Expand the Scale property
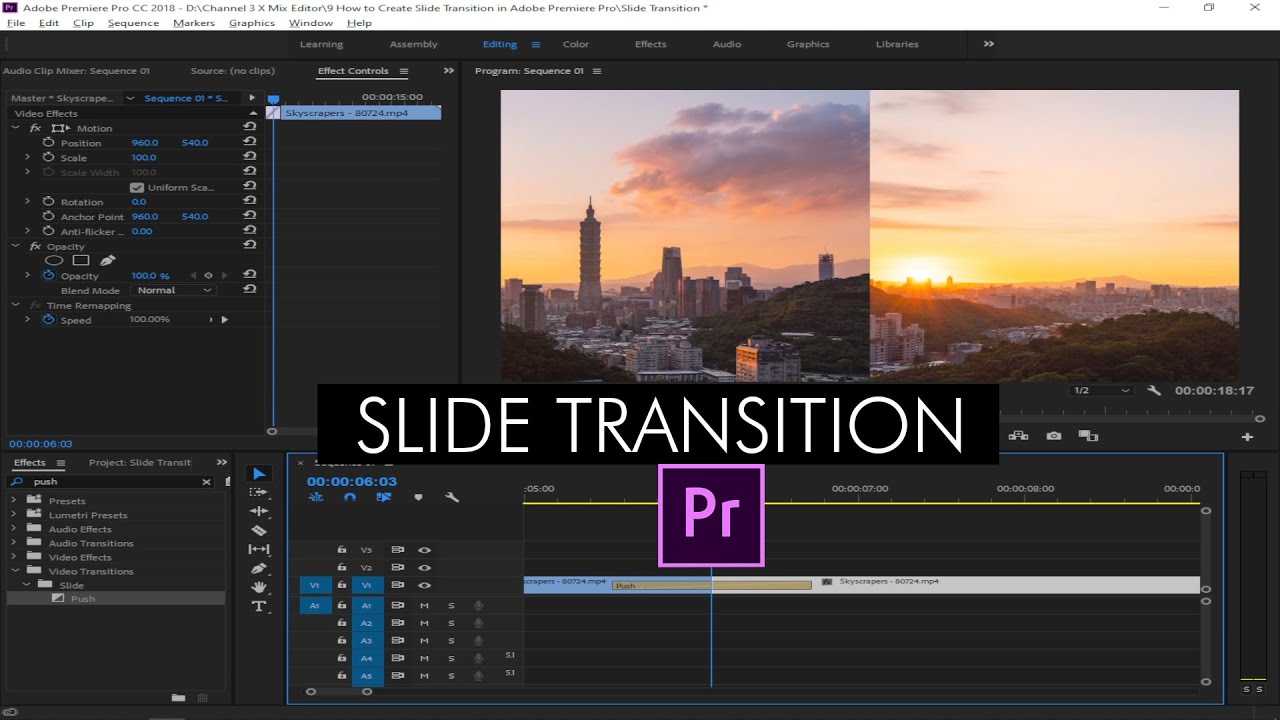This screenshot has width=1280, height=720. click(x=28, y=157)
